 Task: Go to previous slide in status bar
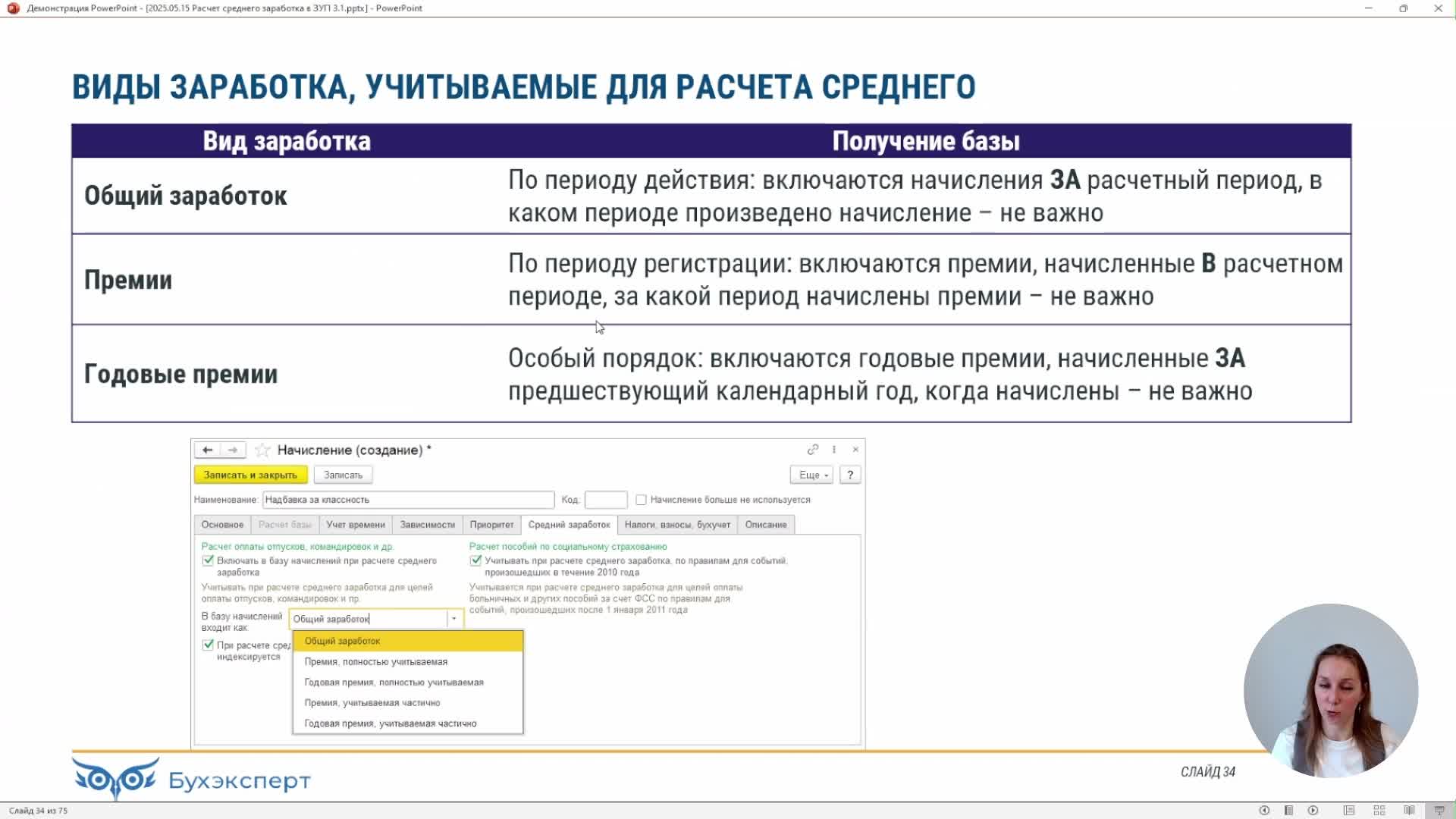click(1264, 811)
